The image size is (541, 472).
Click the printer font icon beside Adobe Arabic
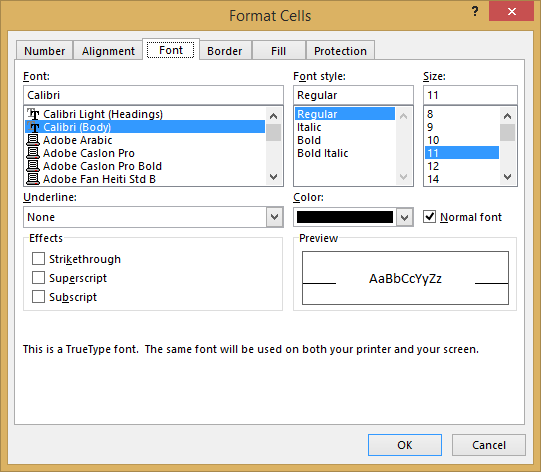click(33, 140)
